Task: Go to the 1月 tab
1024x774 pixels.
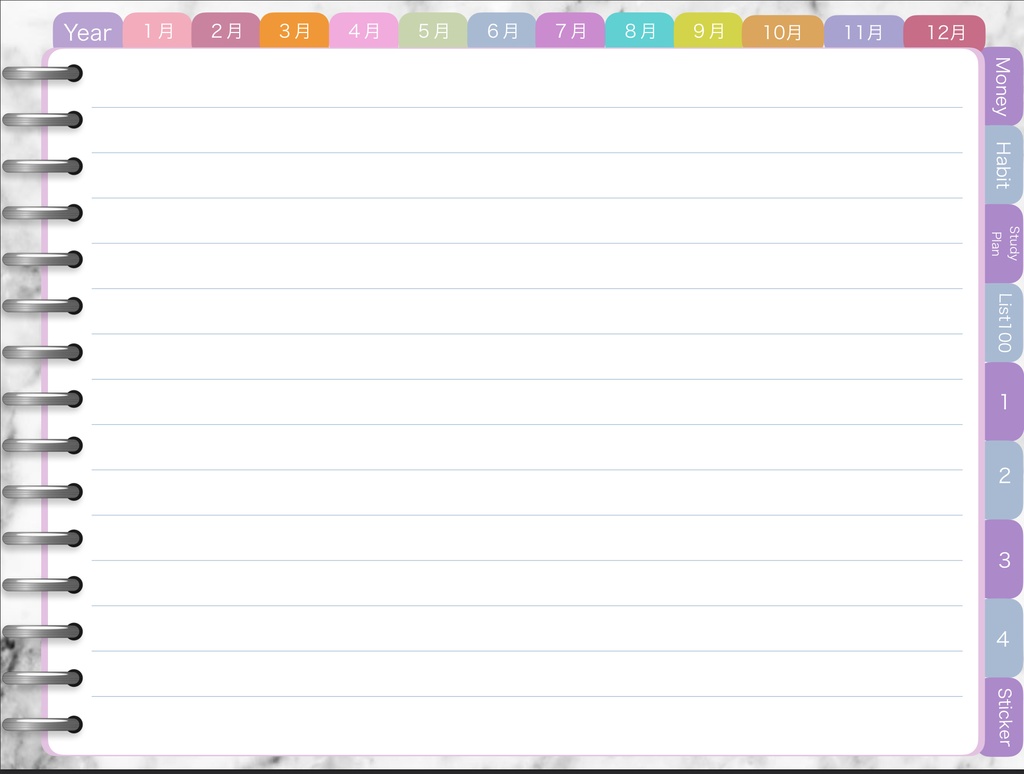Action: (x=157, y=31)
